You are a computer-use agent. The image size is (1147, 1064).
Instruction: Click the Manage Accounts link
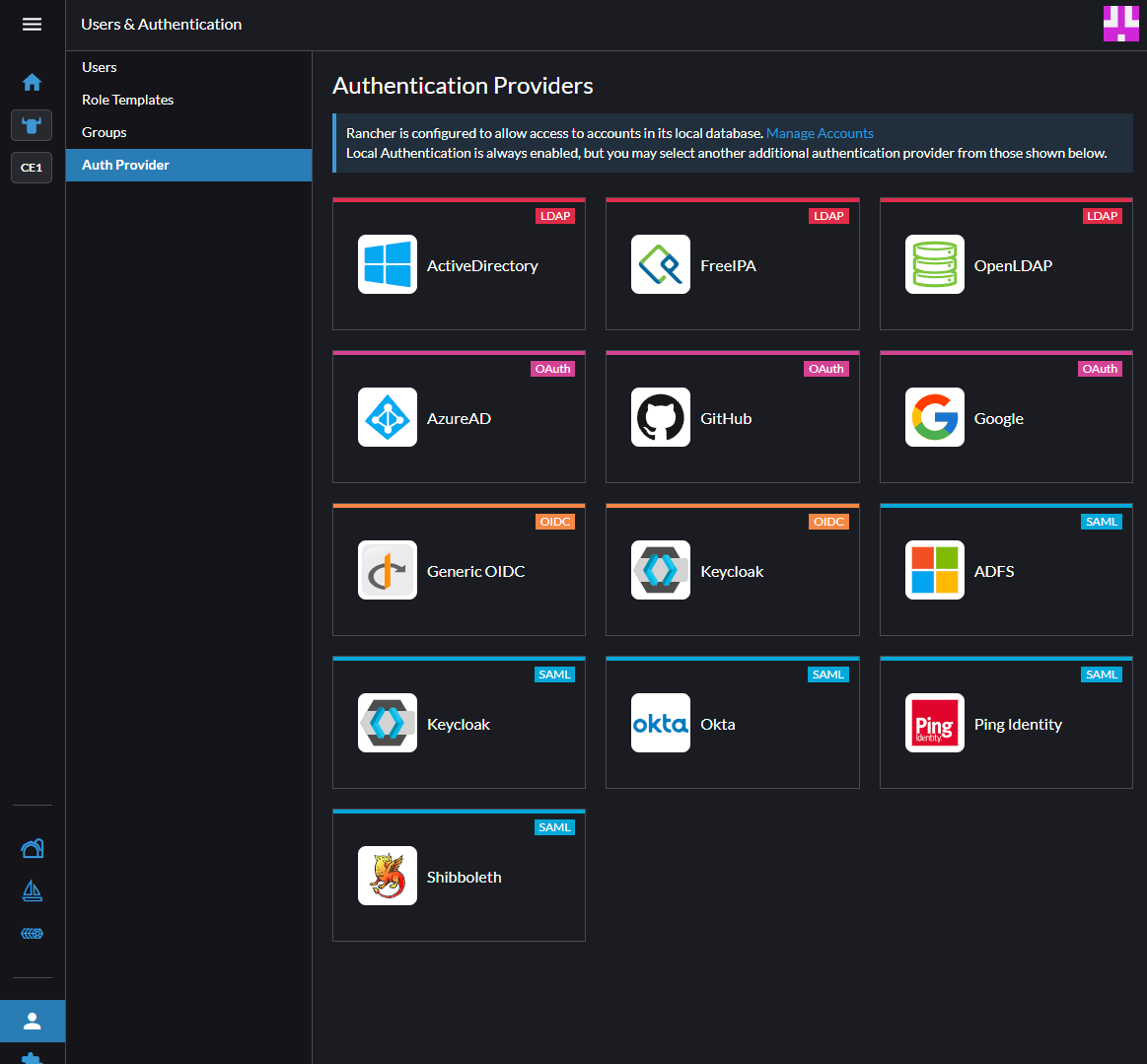pos(820,133)
